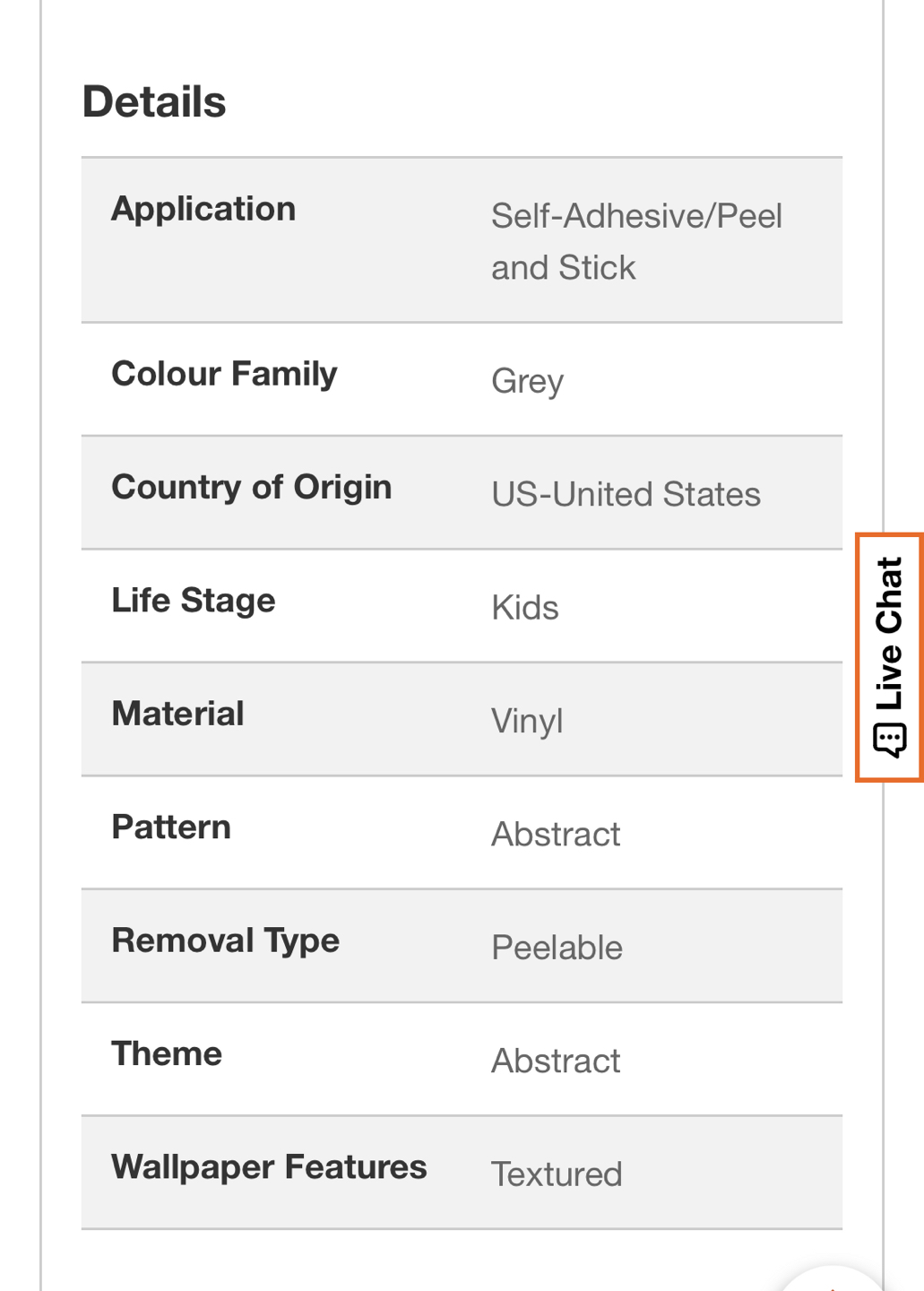This screenshot has height=1291, width=924.
Task: Click the Abstract value in Pattern row
Action: tap(556, 835)
